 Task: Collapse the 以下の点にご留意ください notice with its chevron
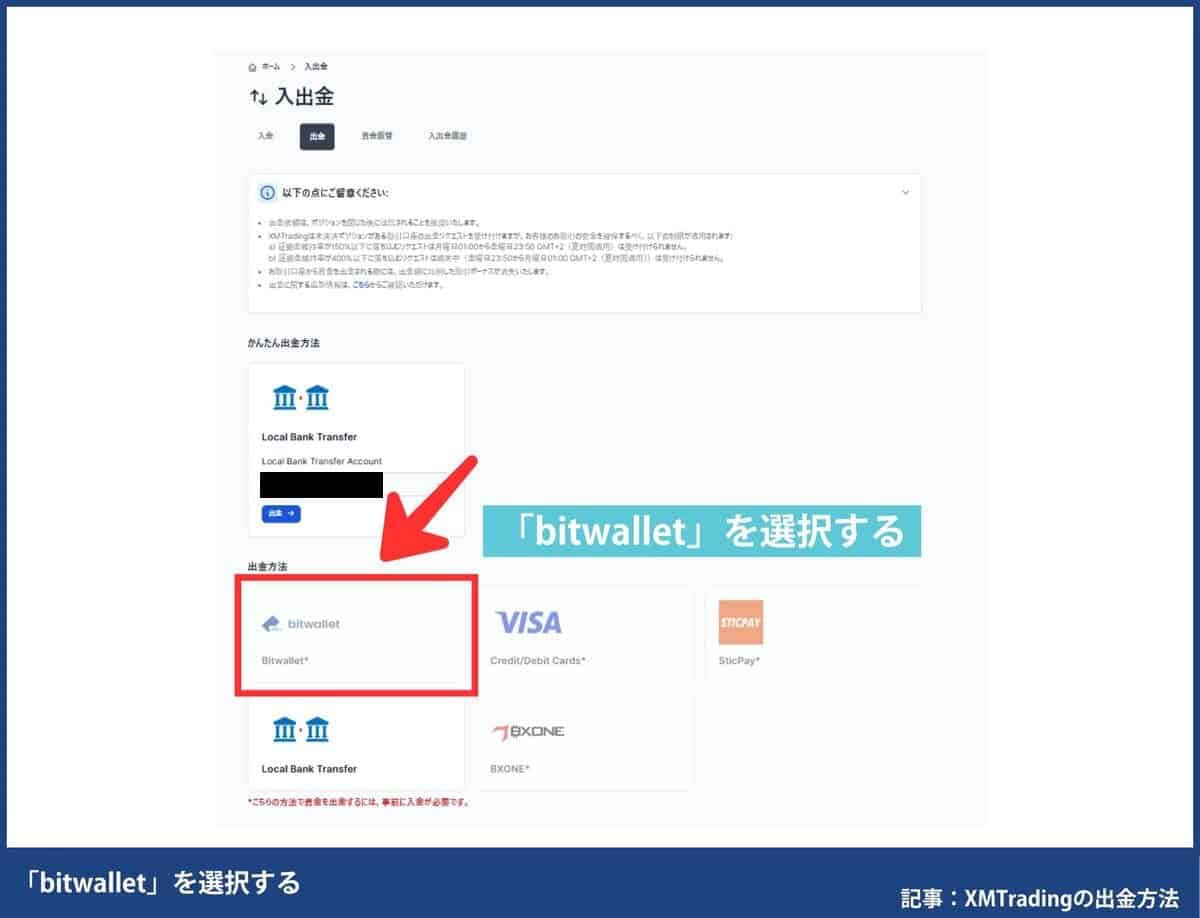905,192
